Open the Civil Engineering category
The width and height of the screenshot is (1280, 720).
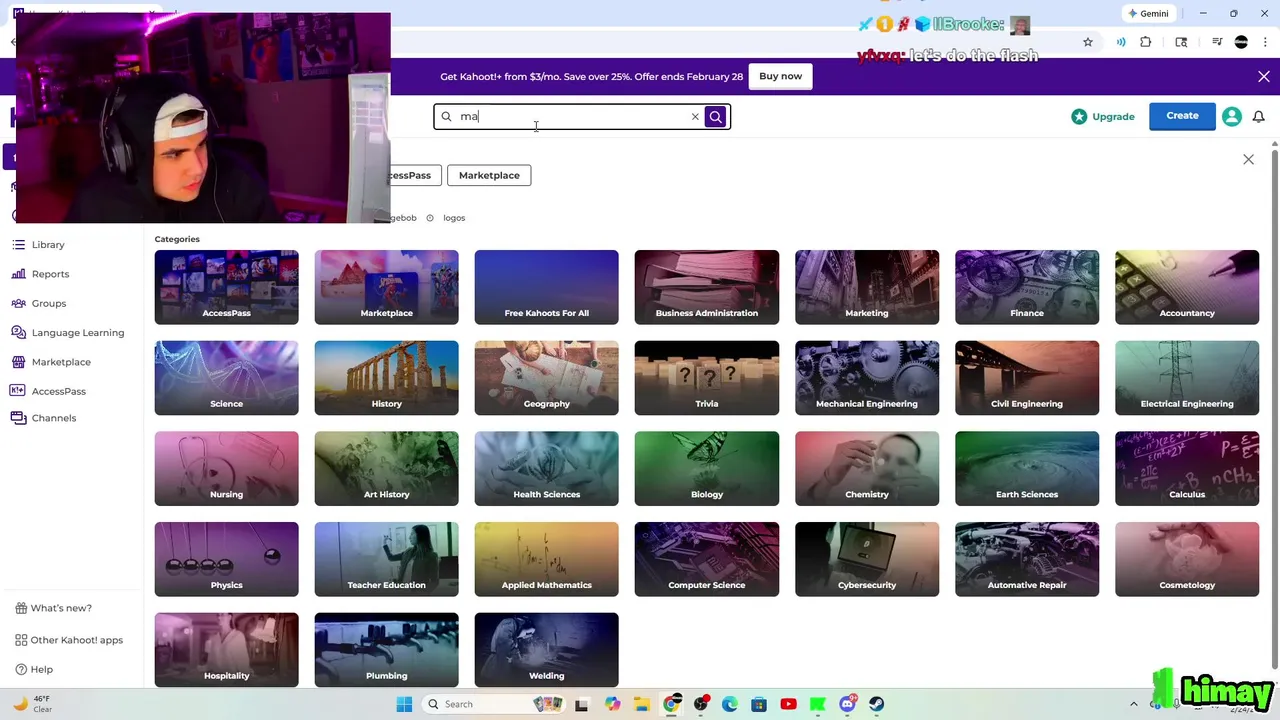click(x=1026, y=378)
